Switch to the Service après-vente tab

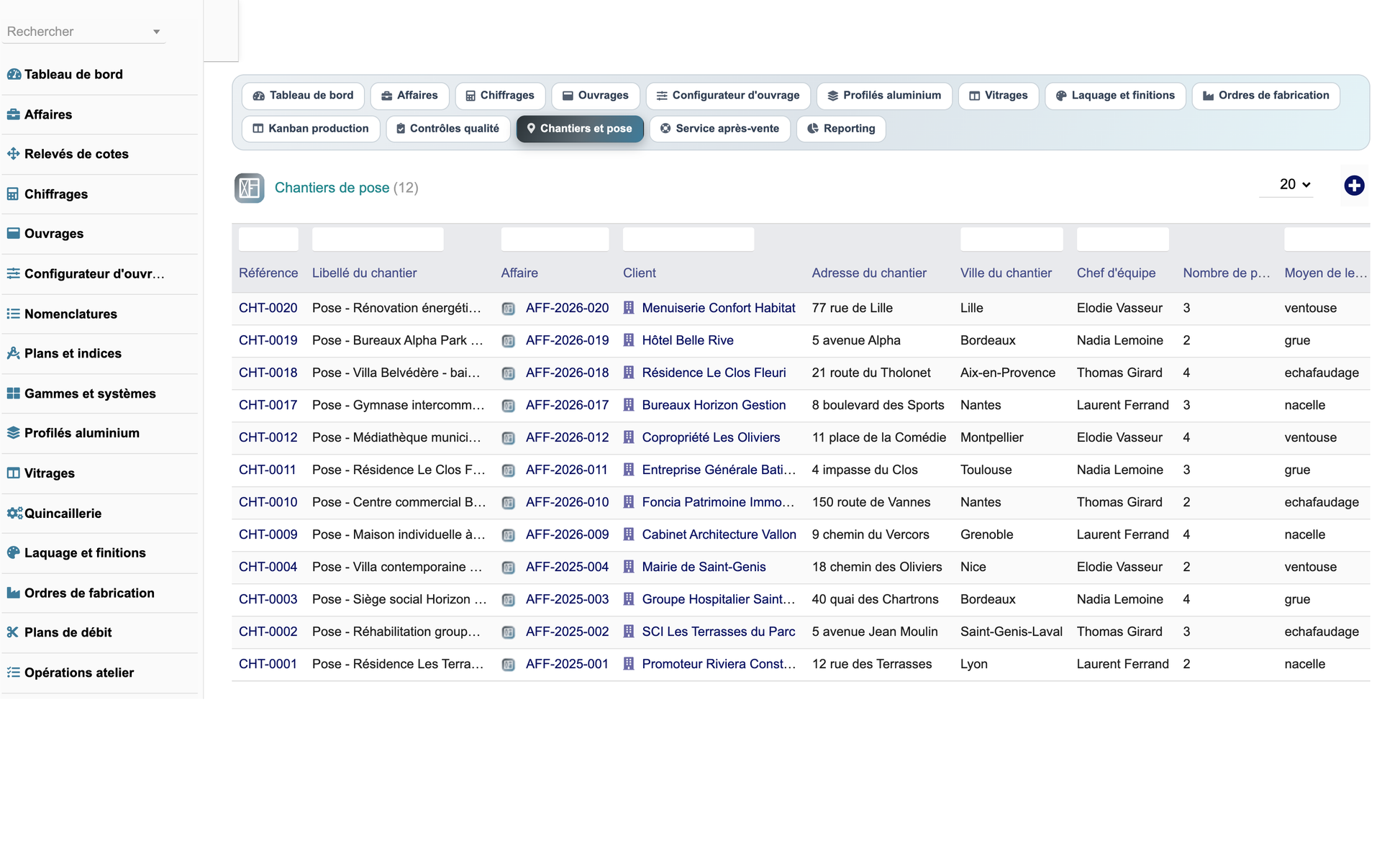click(719, 129)
